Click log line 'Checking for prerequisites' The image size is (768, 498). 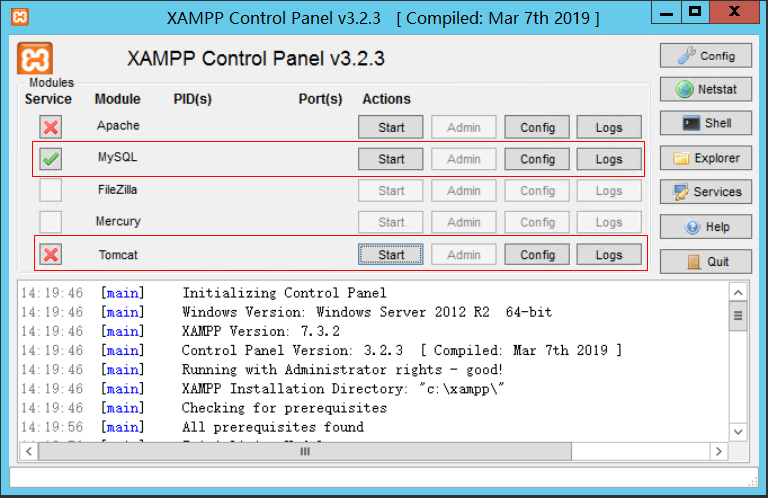pos(284,408)
